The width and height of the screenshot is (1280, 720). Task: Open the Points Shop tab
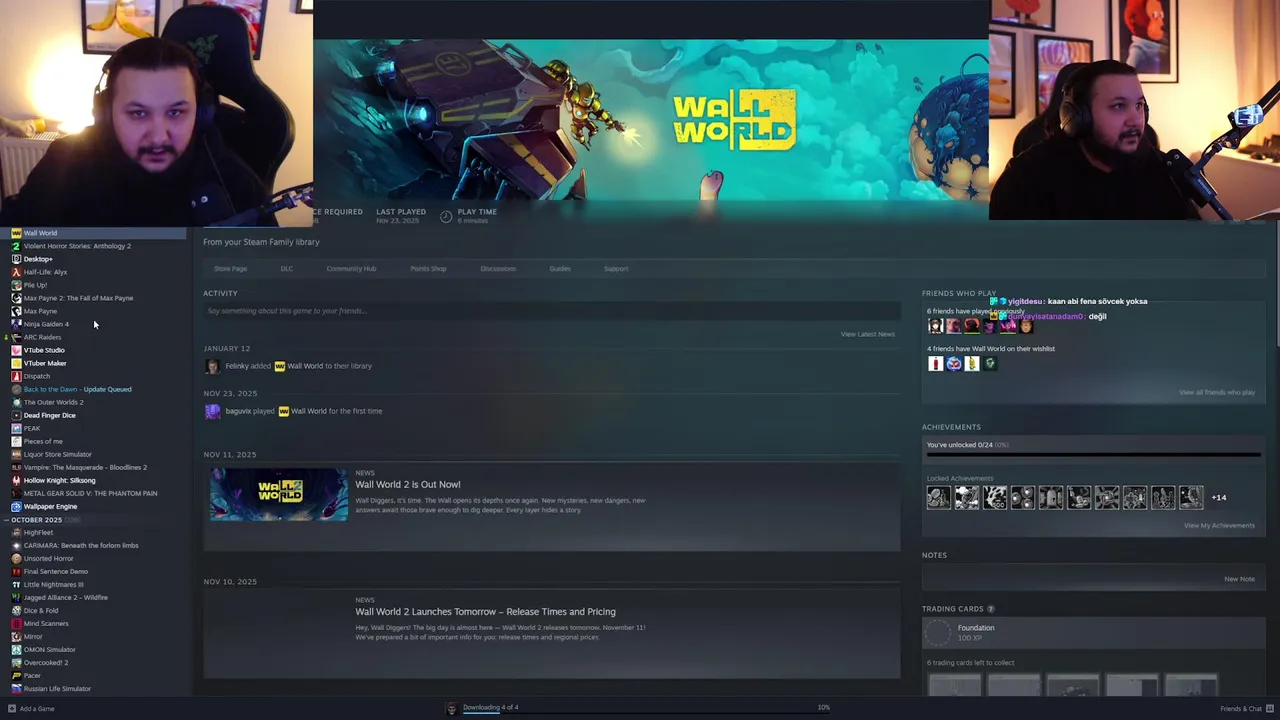coord(428,268)
